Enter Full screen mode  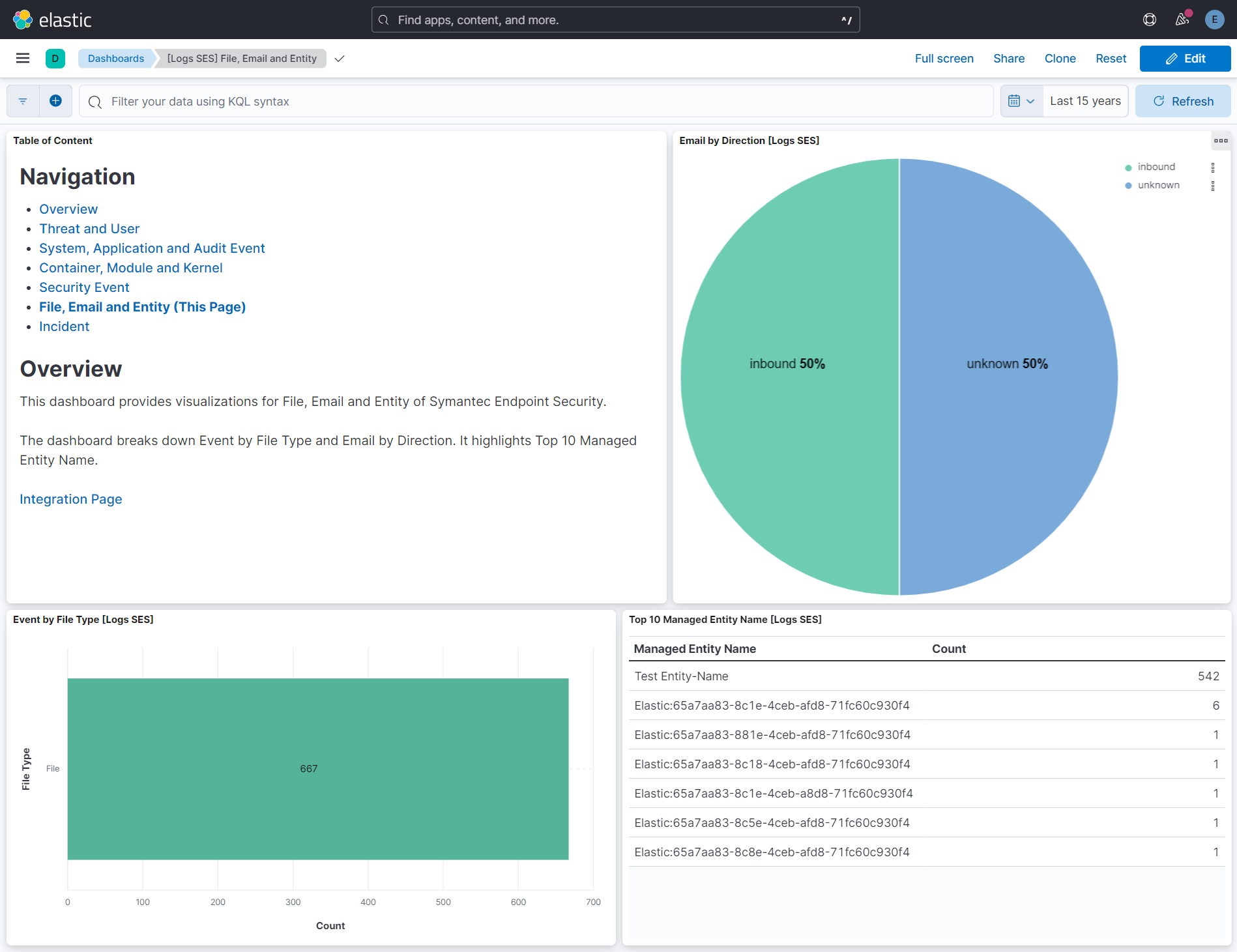tap(944, 59)
